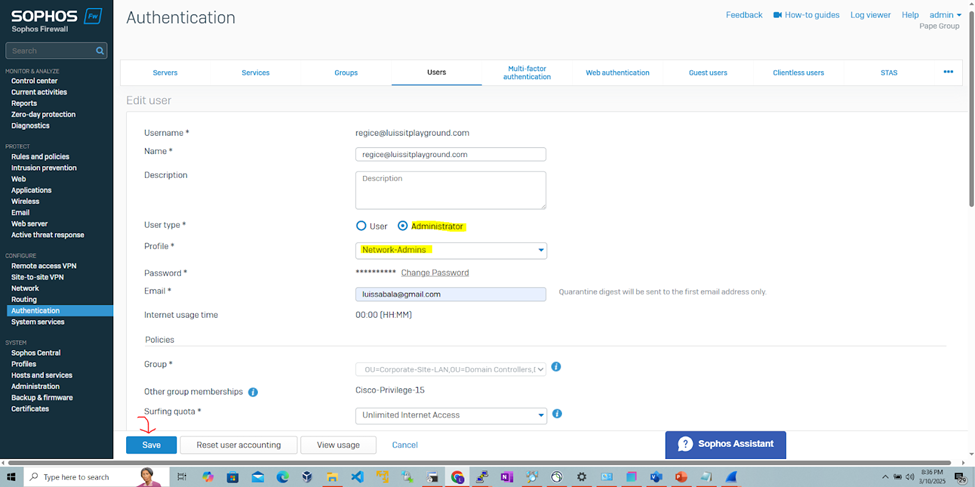975x487 pixels.
Task: Switch to the Groups tab
Action: click(x=346, y=73)
